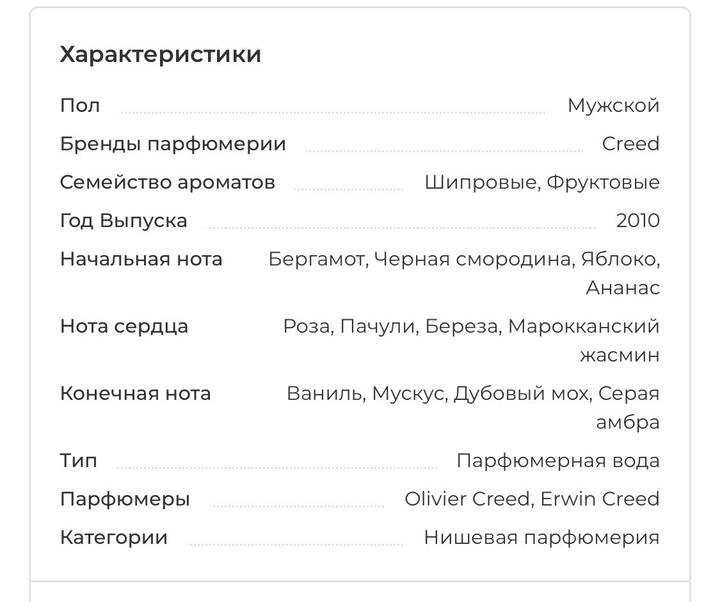Viewport: 720px width, 602px height.
Task: Open the Creed brand link
Action: click(630, 144)
